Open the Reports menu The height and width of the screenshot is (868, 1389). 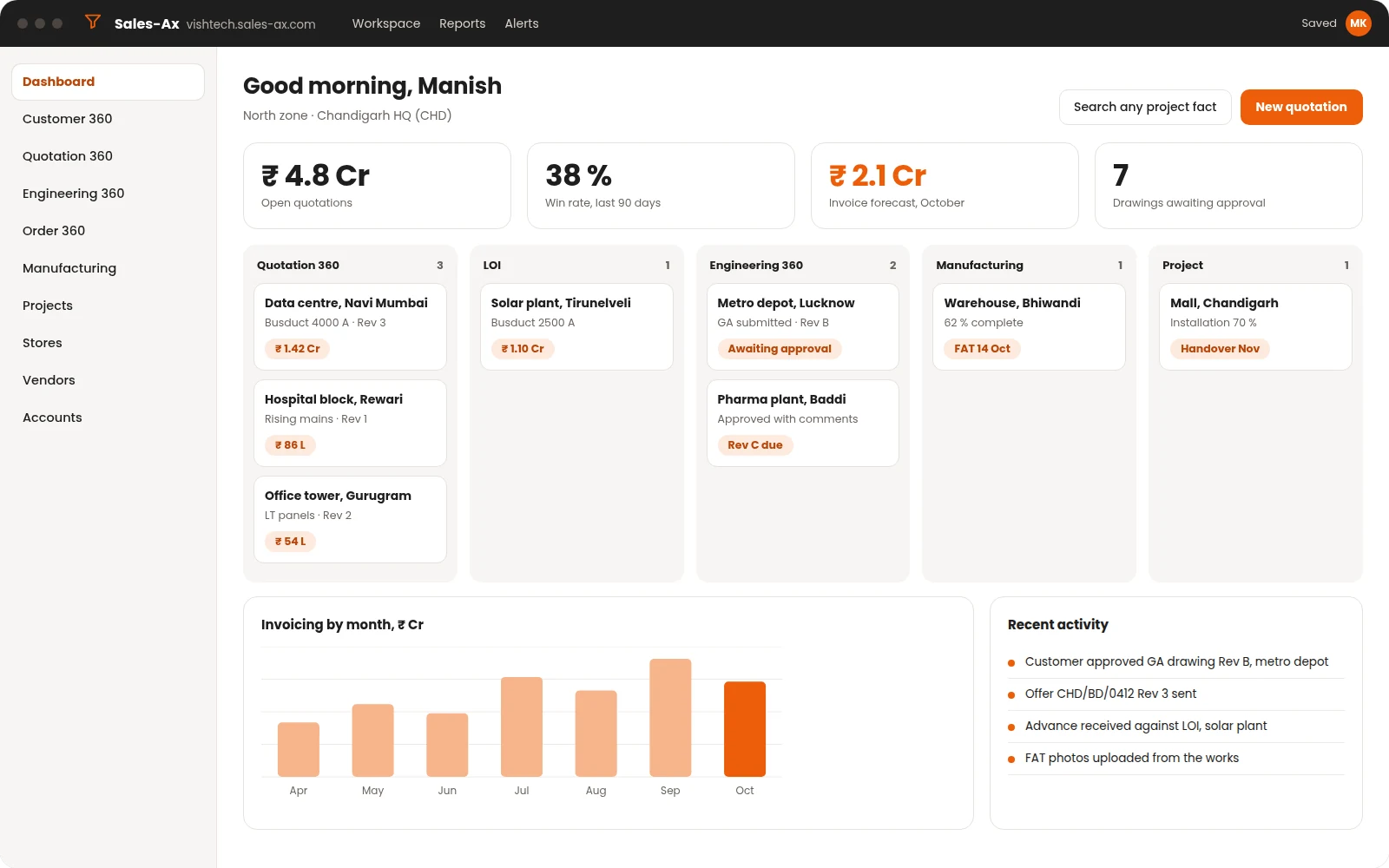[x=462, y=23]
